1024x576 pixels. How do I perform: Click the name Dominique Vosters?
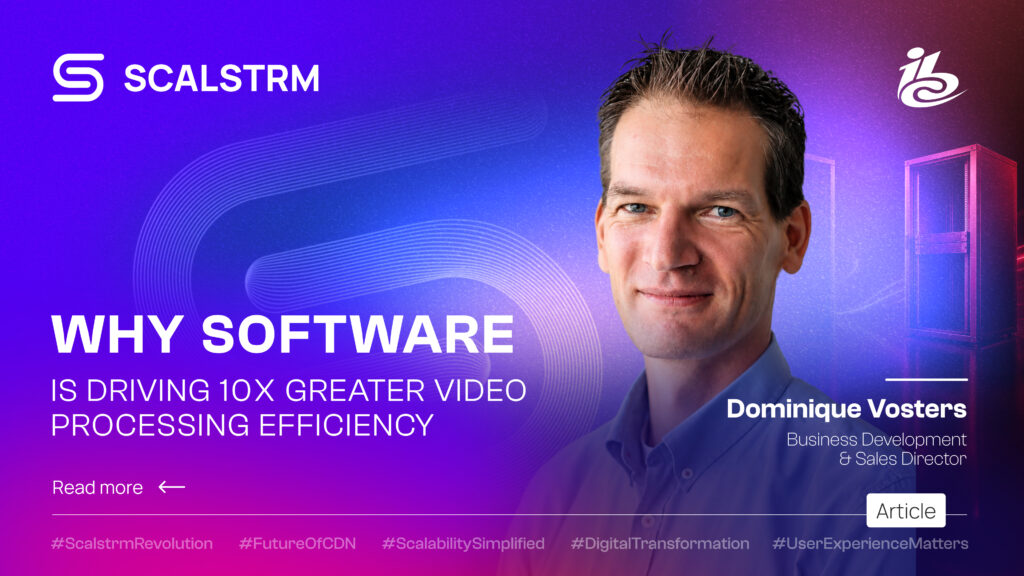click(846, 409)
